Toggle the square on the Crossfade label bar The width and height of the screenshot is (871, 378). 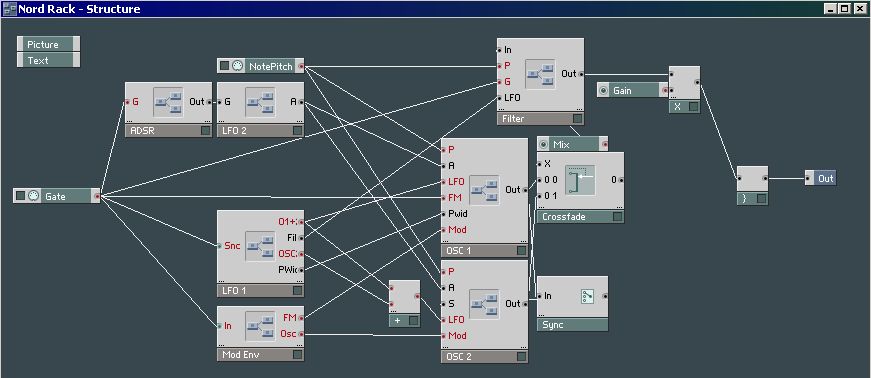pyautogui.click(x=617, y=217)
